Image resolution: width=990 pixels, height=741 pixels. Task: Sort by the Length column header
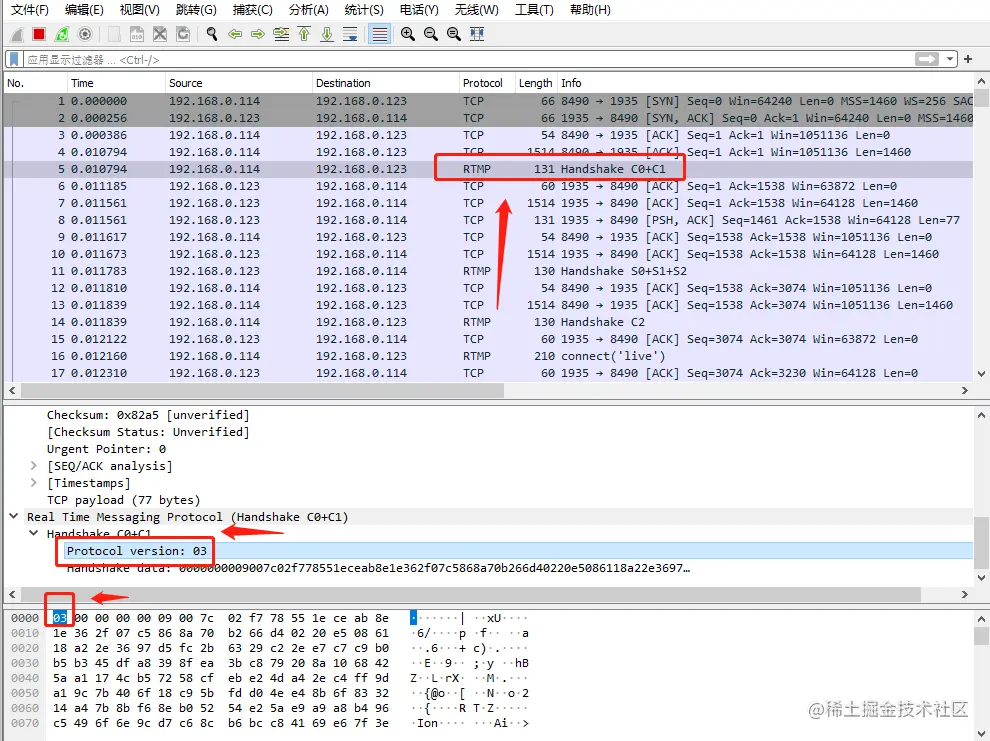point(536,83)
